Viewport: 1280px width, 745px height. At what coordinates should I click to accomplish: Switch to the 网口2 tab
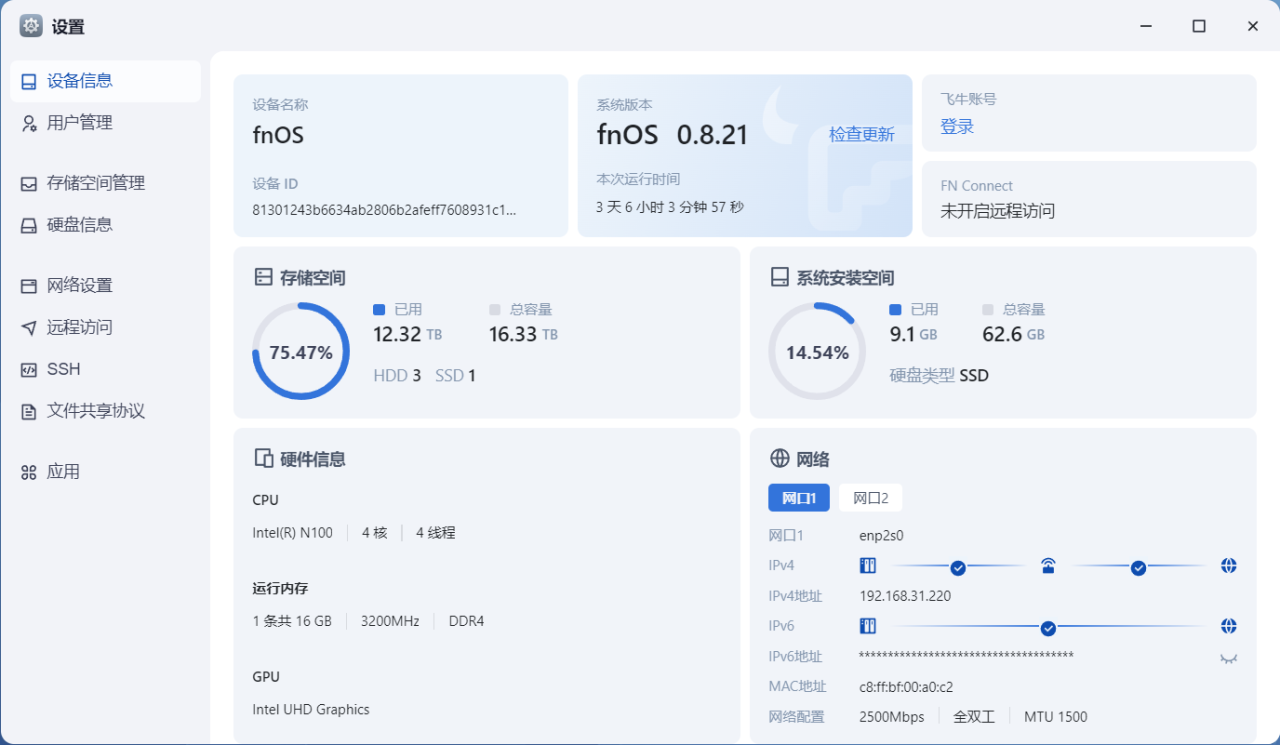point(870,498)
